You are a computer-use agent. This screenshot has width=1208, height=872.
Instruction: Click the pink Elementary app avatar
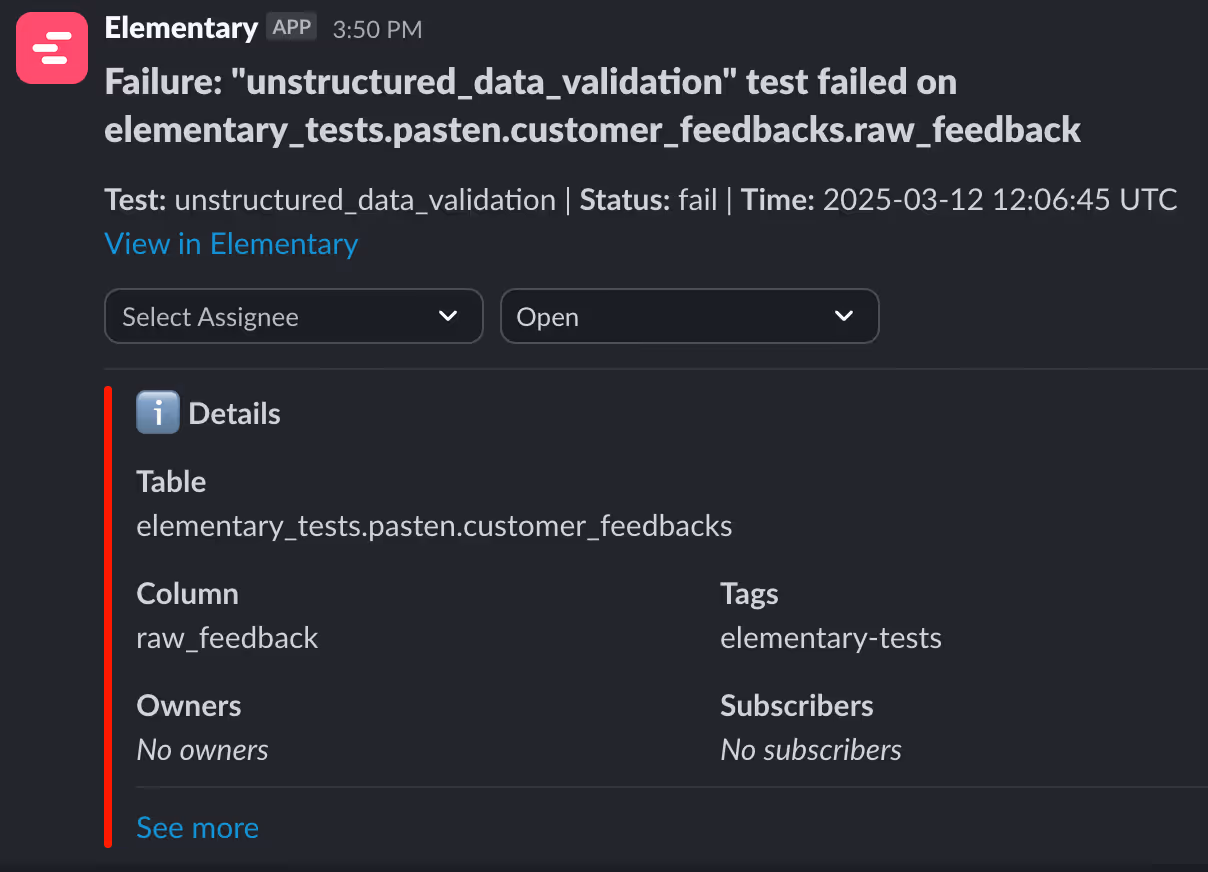tap(52, 48)
